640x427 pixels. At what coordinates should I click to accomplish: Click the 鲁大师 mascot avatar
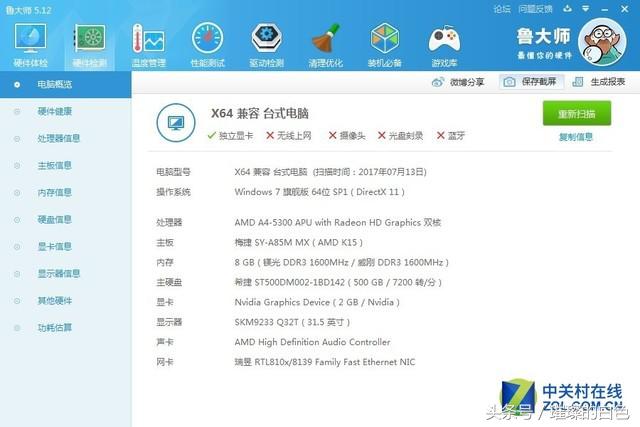click(x=602, y=42)
